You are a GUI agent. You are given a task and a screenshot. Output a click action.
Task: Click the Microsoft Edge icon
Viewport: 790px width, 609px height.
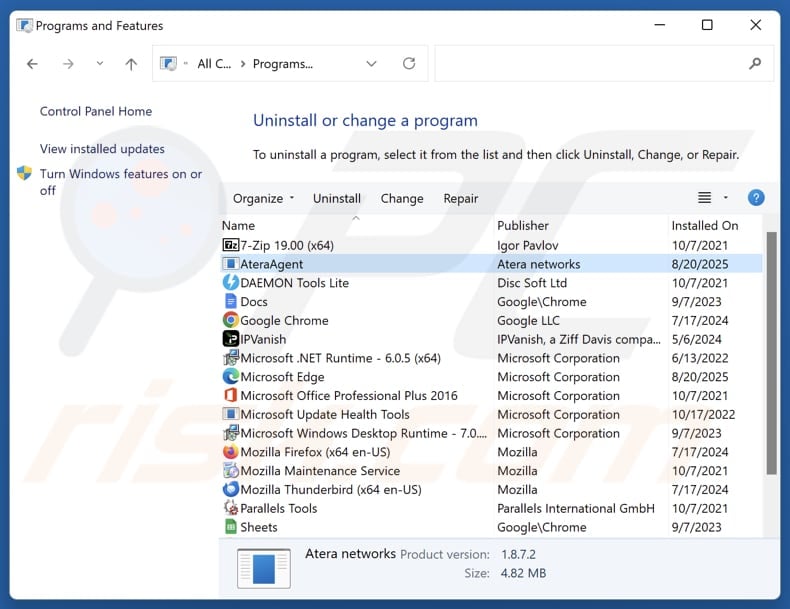point(230,376)
